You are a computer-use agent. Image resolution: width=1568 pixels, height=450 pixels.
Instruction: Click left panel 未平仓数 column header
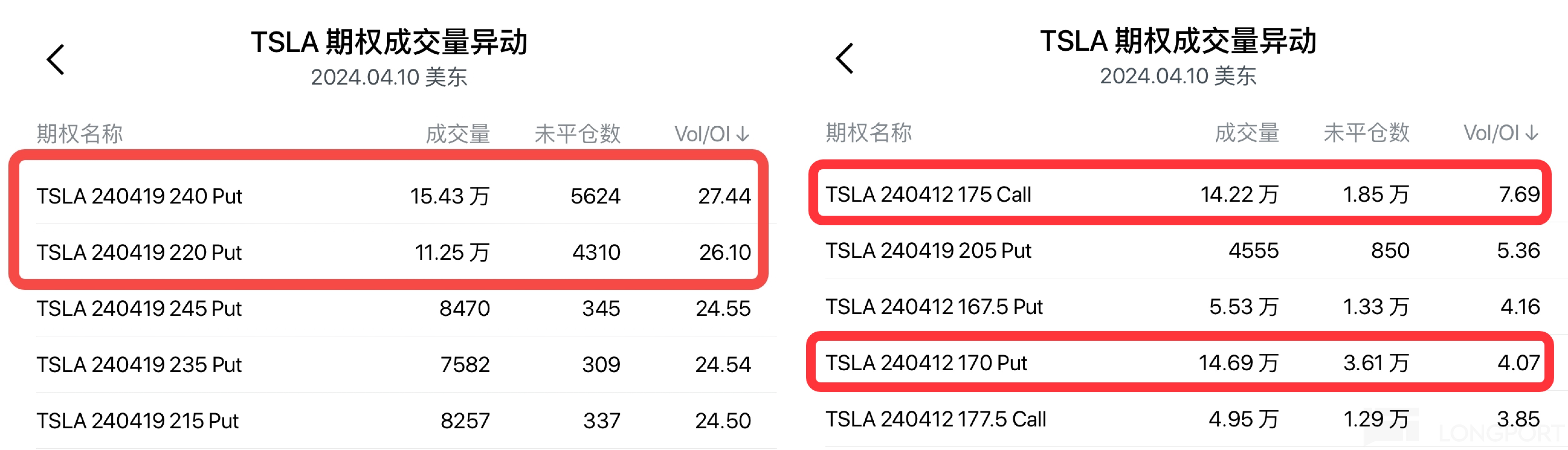[x=577, y=134]
